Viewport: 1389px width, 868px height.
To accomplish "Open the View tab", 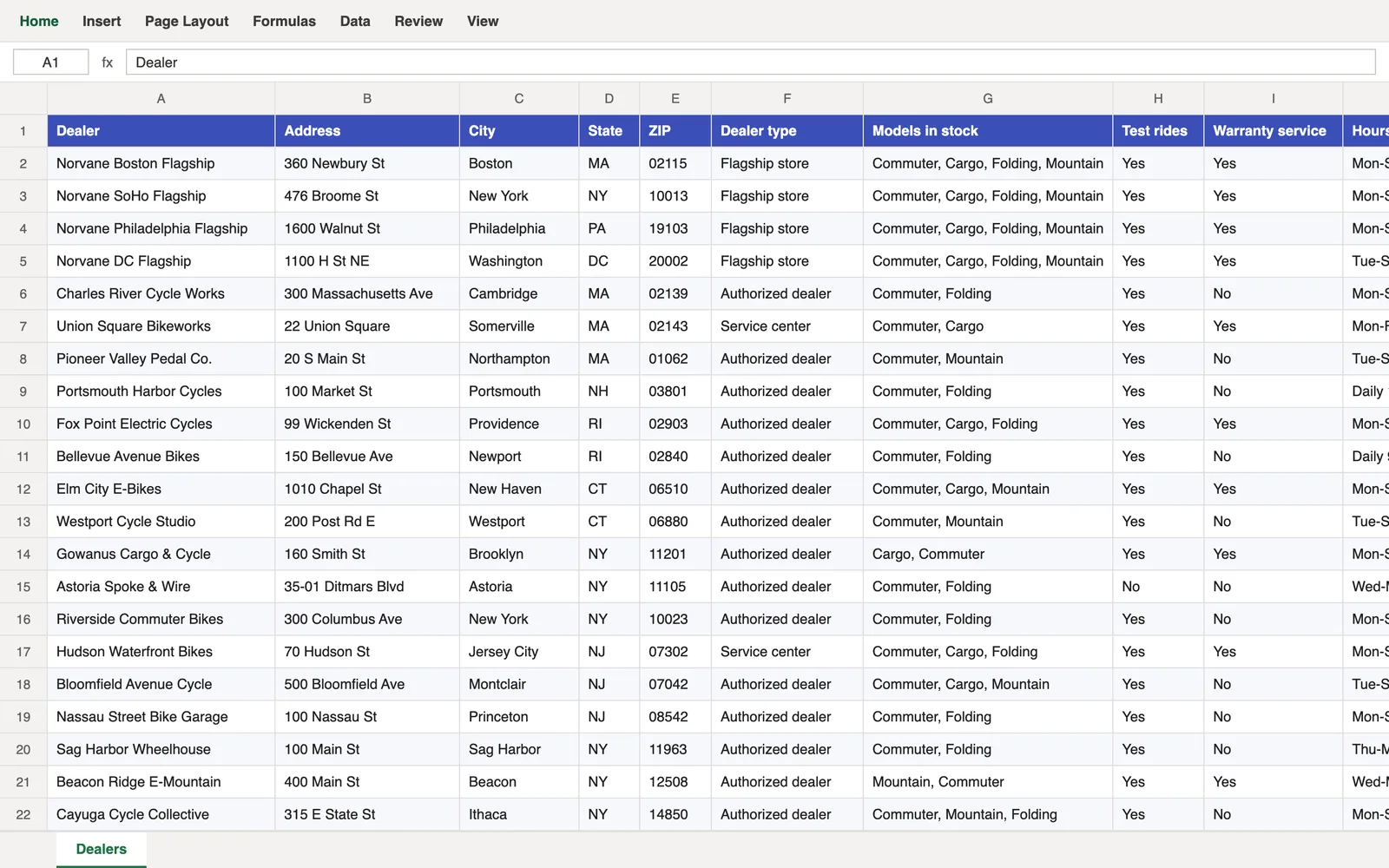I will tap(483, 21).
